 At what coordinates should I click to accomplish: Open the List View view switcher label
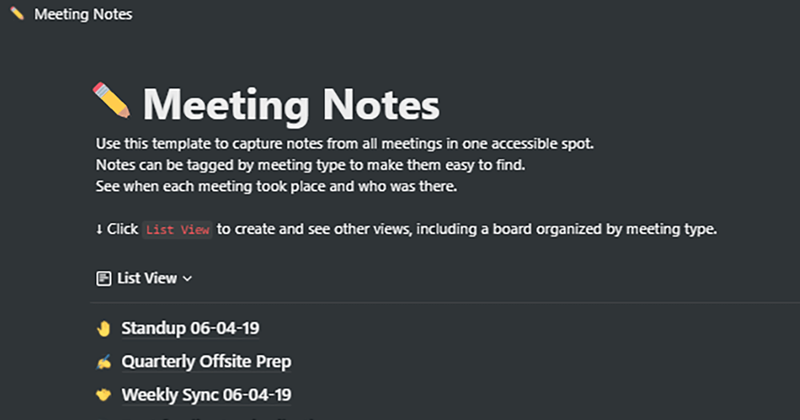pos(147,278)
